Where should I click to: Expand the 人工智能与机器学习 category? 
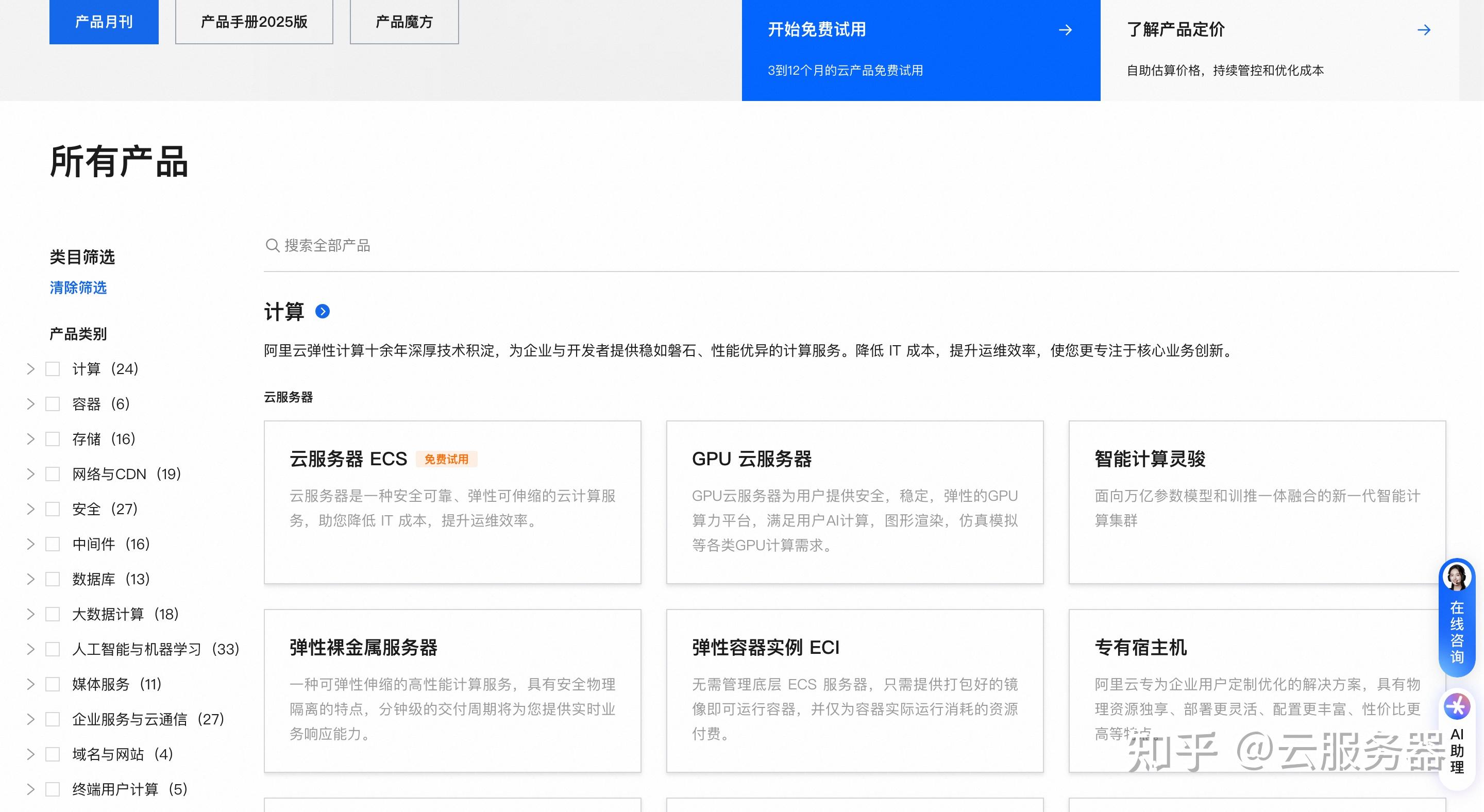[x=30, y=649]
